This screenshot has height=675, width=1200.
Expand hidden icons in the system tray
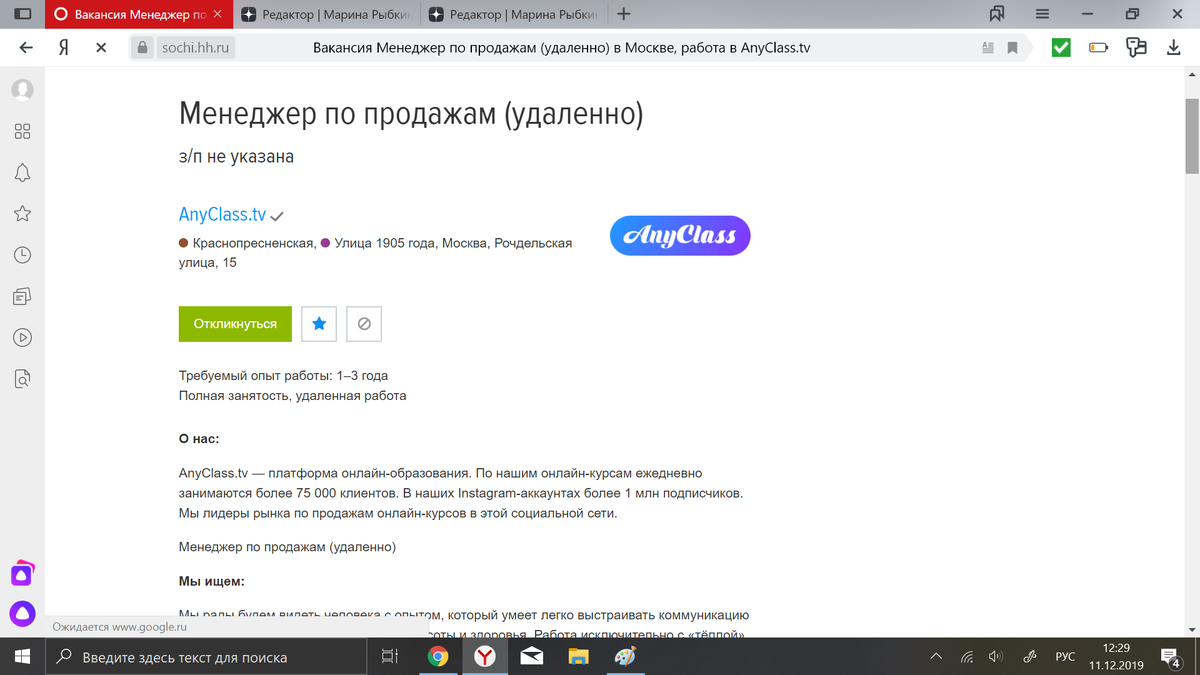click(x=935, y=657)
